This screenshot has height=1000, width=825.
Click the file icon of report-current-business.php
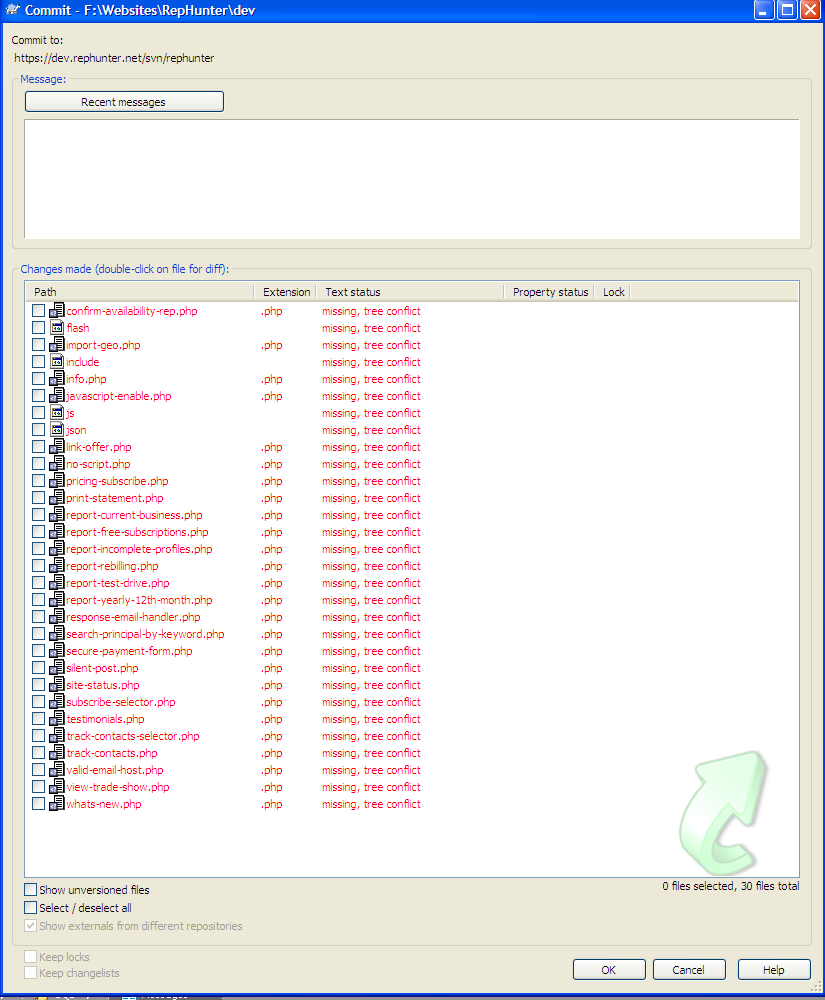click(57, 515)
